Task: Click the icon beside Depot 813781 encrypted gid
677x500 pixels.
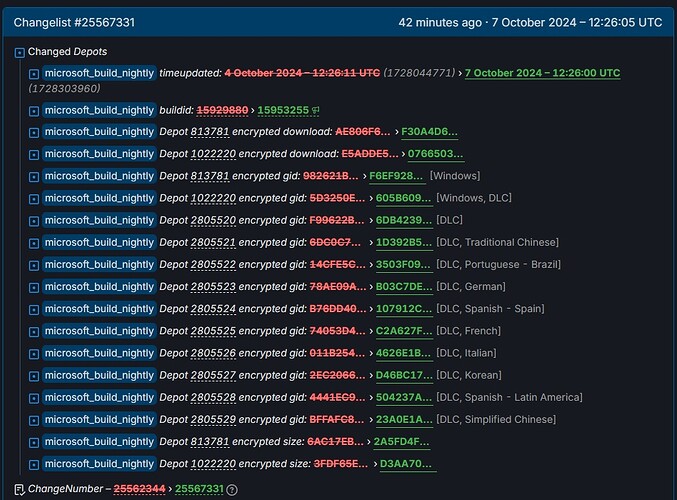Action: click(x=34, y=177)
